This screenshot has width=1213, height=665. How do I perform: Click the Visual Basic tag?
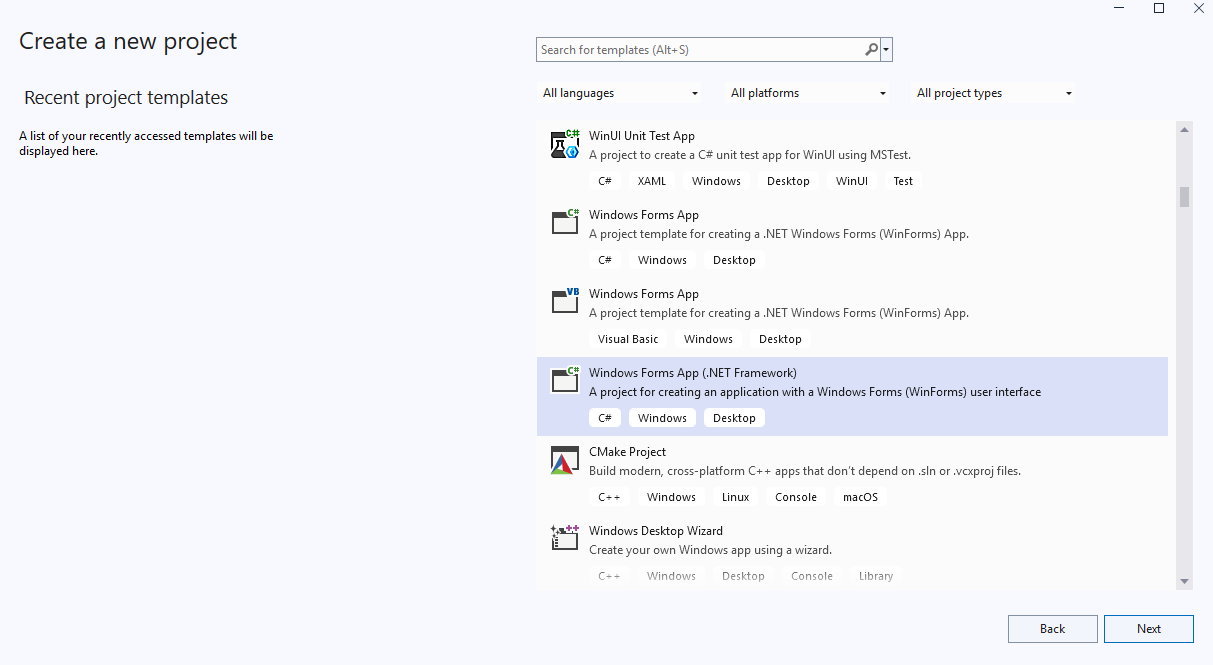[628, 339]
